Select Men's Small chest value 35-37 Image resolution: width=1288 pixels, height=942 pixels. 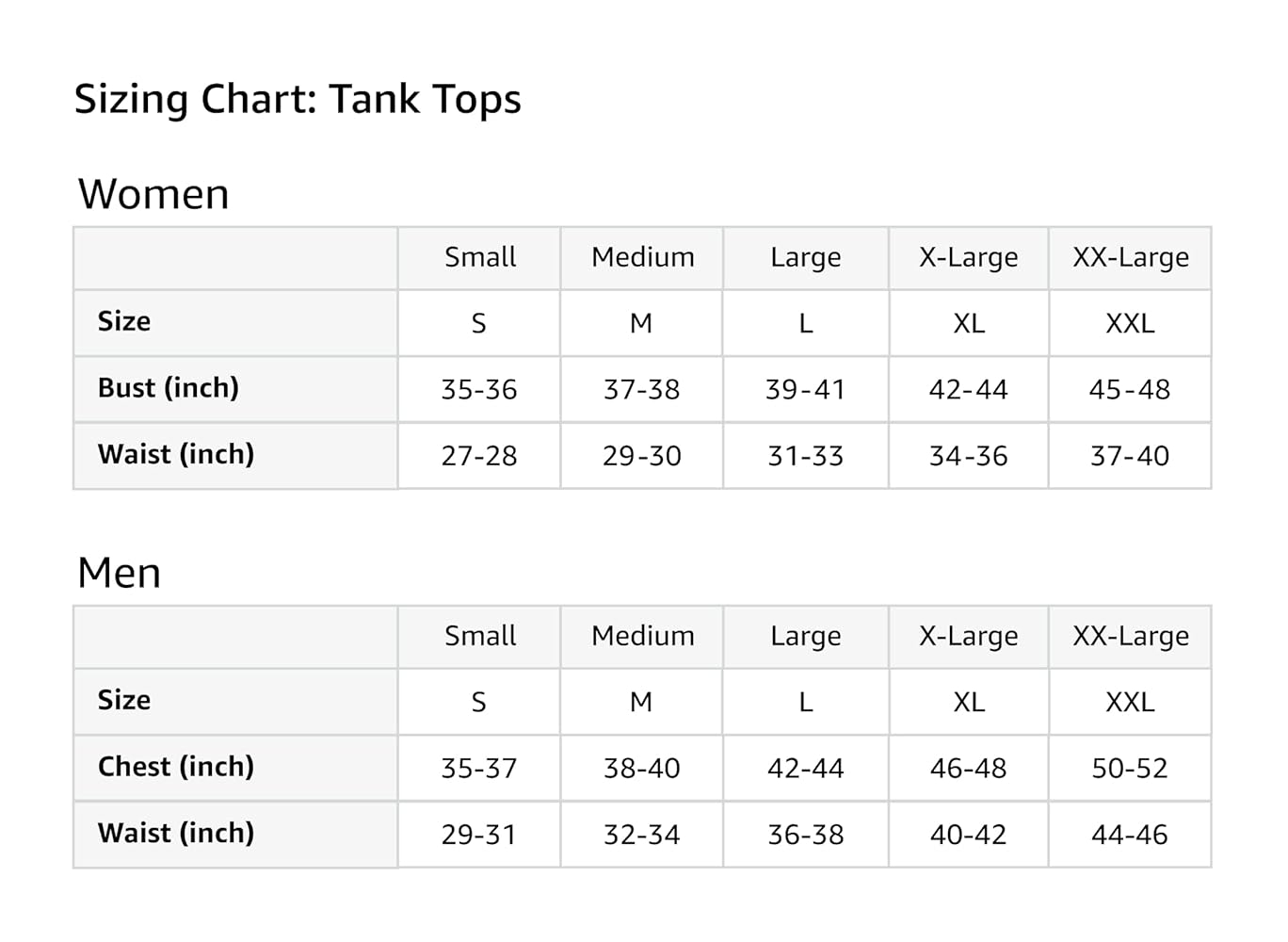click(x=479, y=769)
